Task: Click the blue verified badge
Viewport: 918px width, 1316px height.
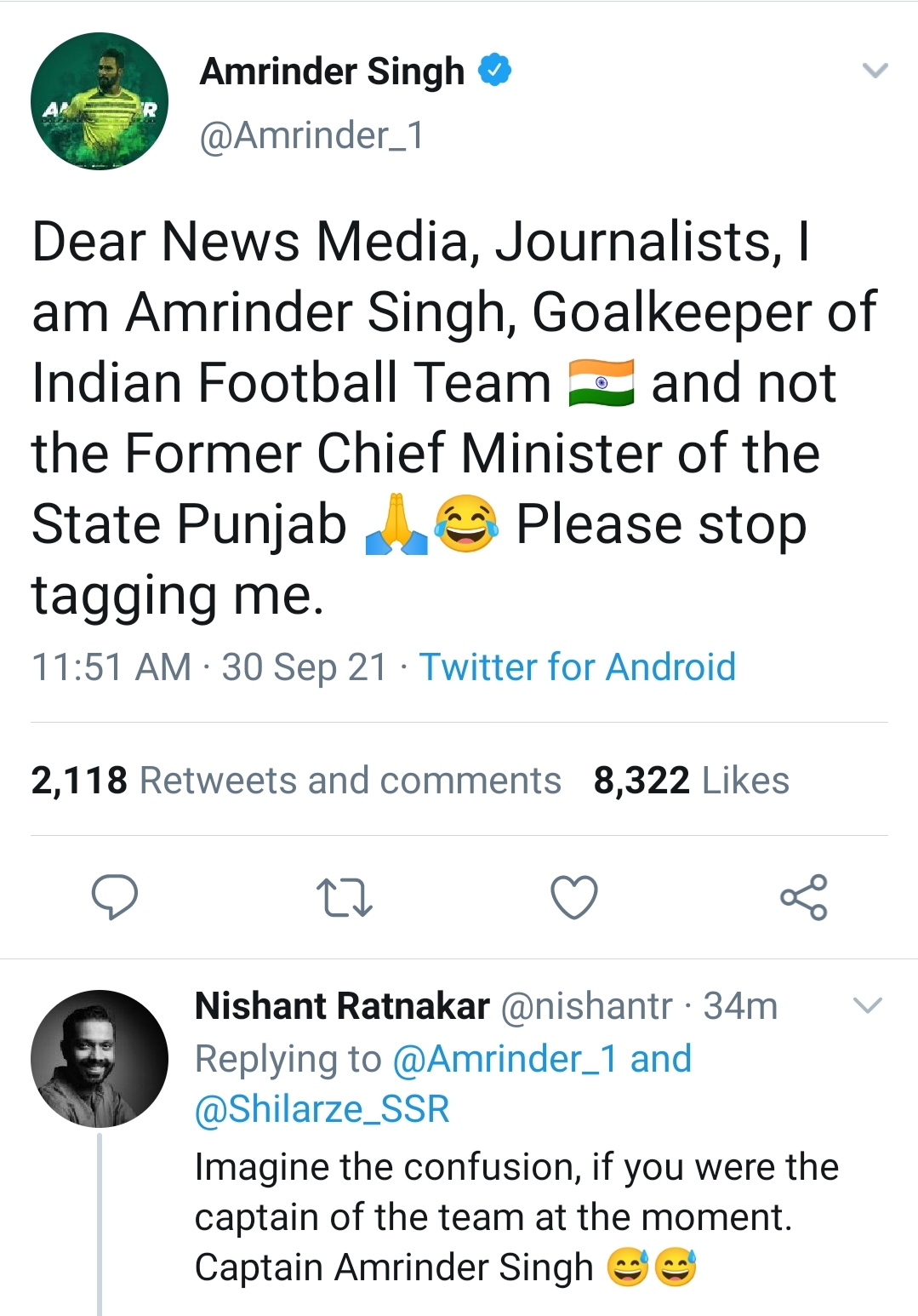Action: tap(494, 71)
